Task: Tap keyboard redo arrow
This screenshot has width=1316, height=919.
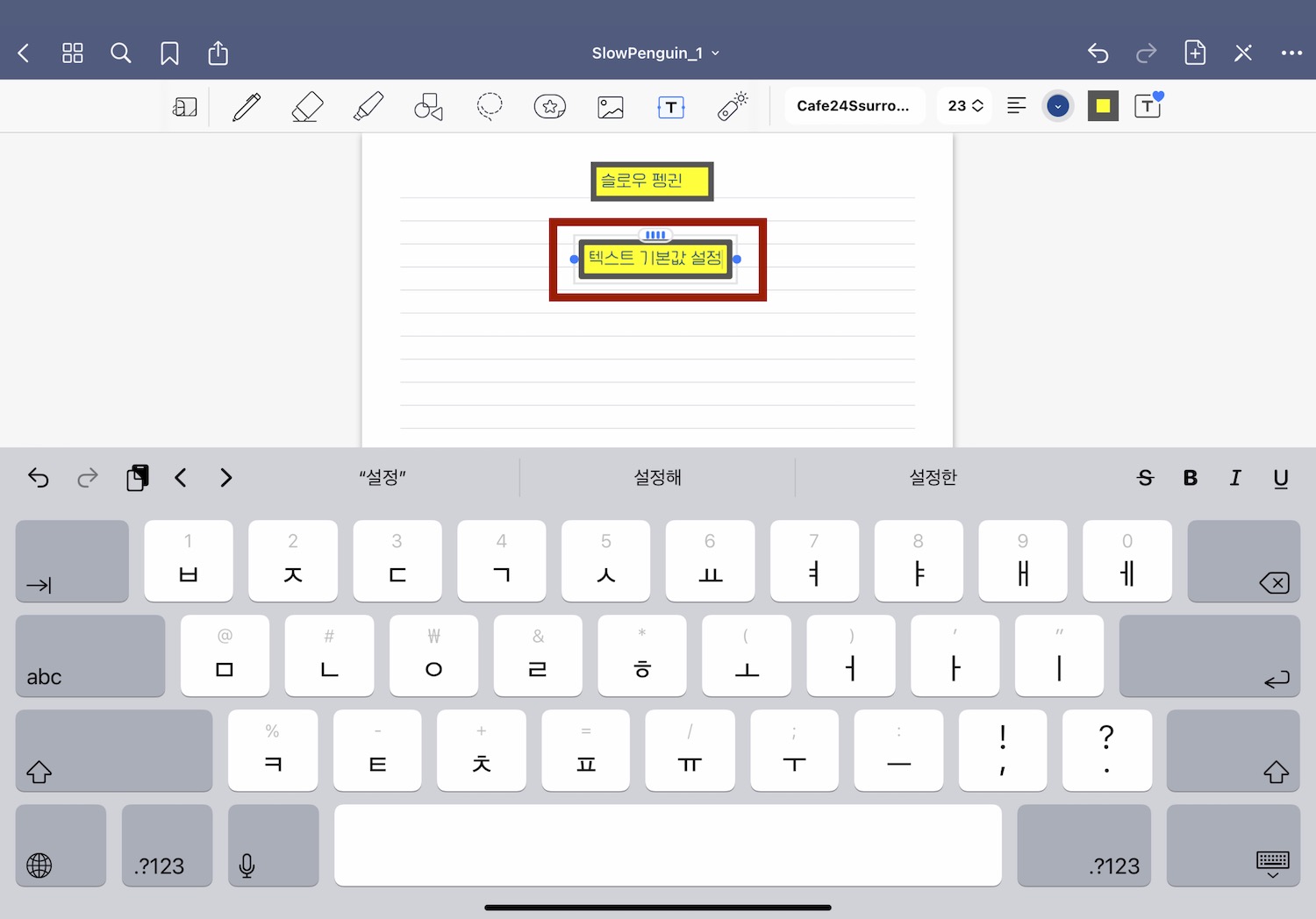Action: [x=88, y=478]
